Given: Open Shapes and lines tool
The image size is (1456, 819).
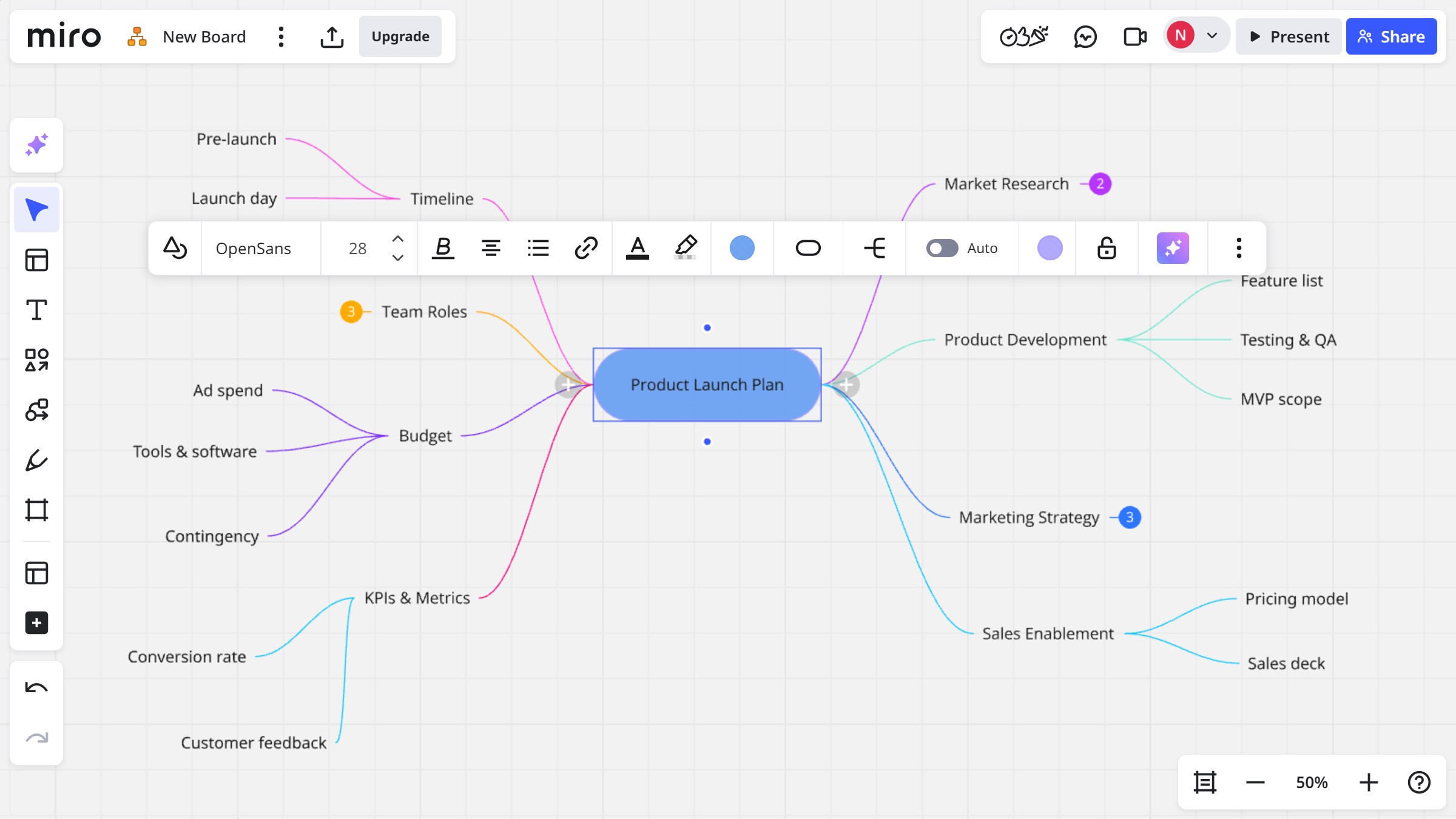Looking at the screenshot, I should pyautogui.click(x=36, y=360).
